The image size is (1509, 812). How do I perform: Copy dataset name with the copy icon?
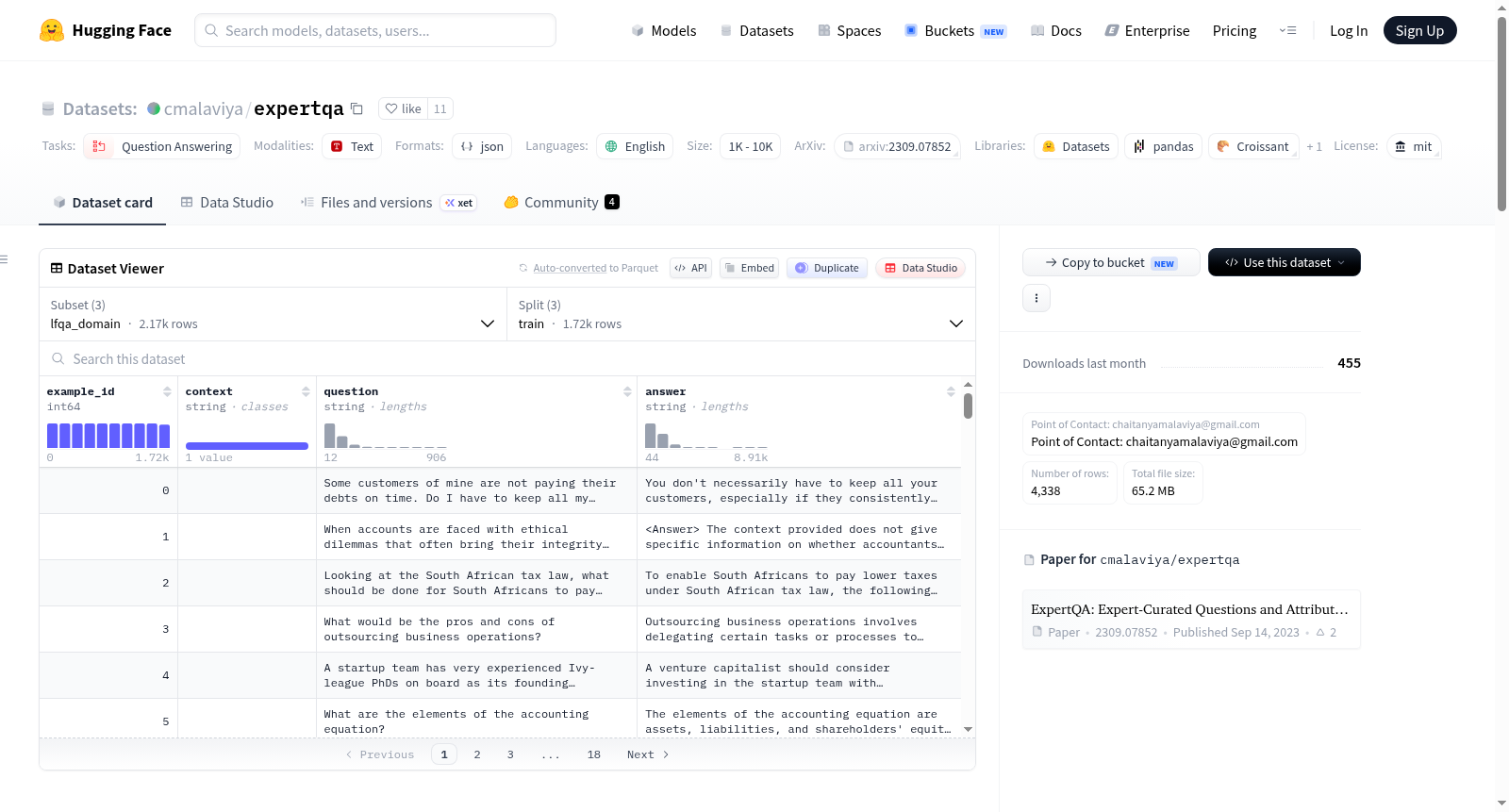click(x=357, y=108)
